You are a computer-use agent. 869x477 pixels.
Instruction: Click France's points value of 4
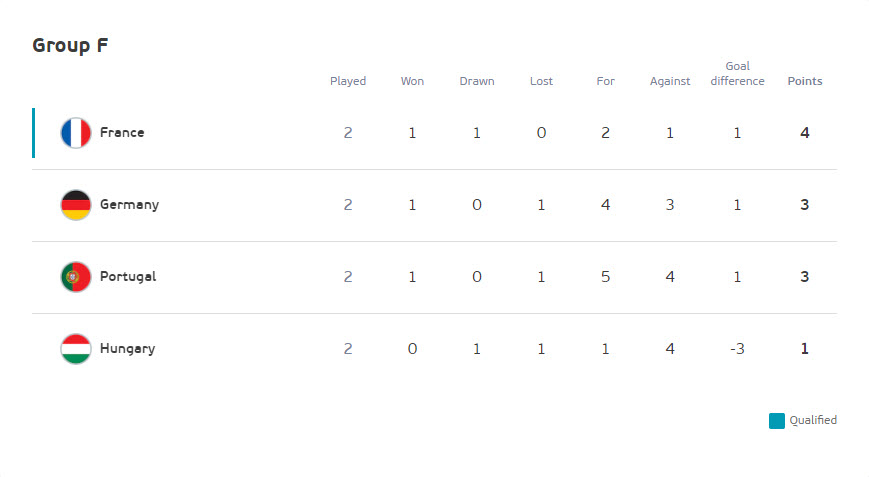pos(805,133)
